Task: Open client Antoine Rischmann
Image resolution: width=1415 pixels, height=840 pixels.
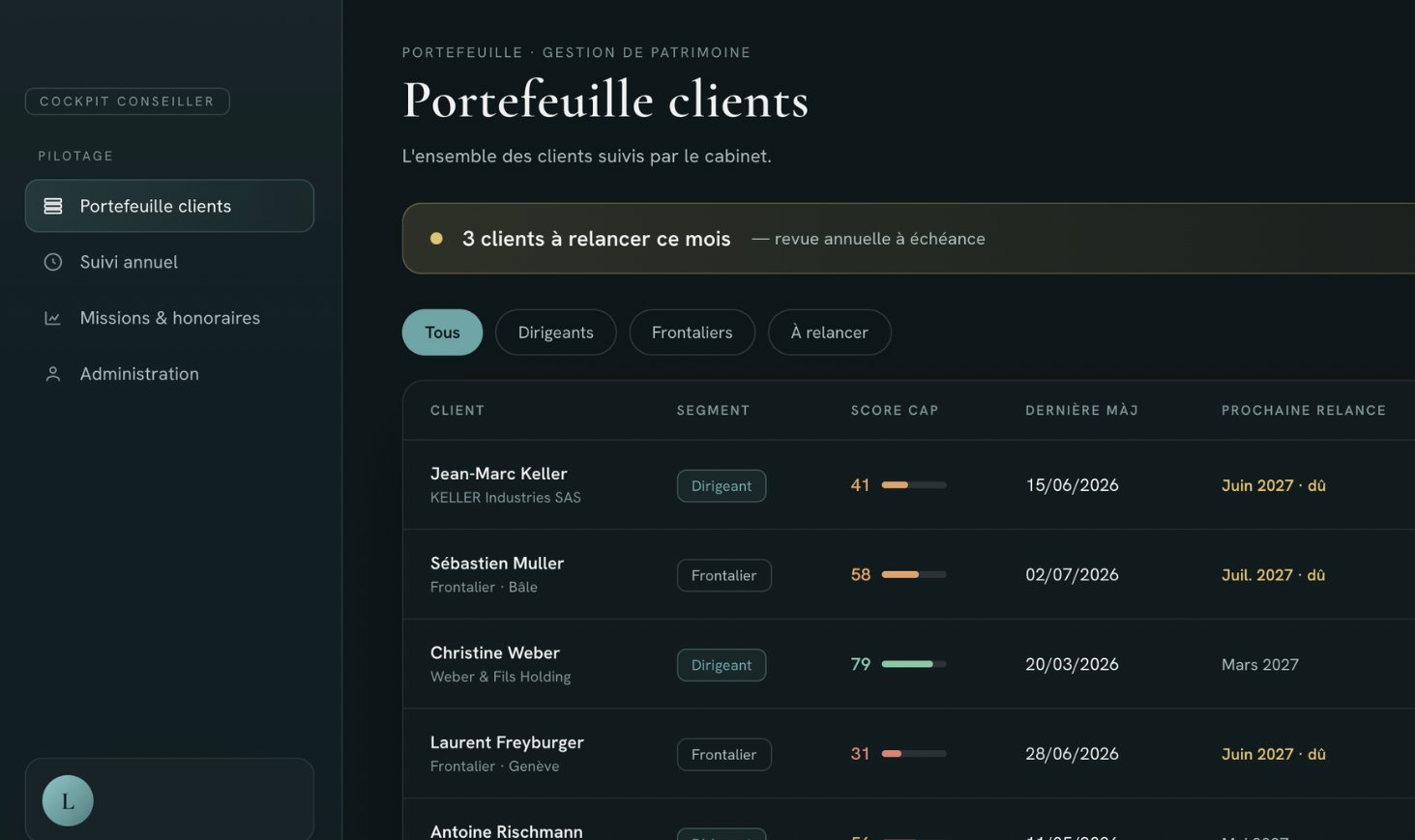Action: click(x=507, y=831)
